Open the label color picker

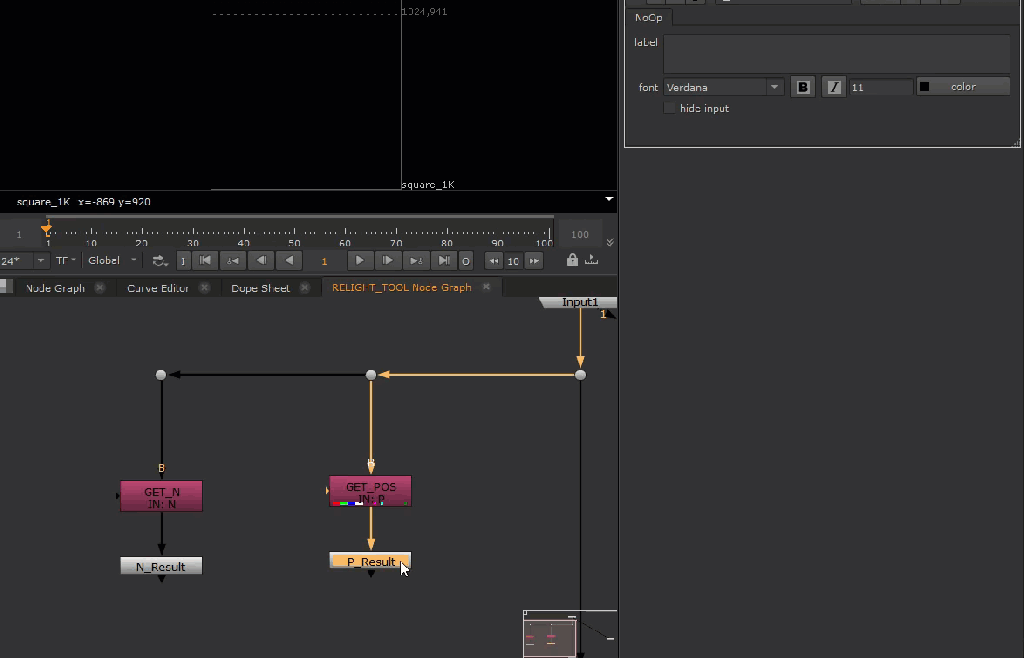point(962,87)
